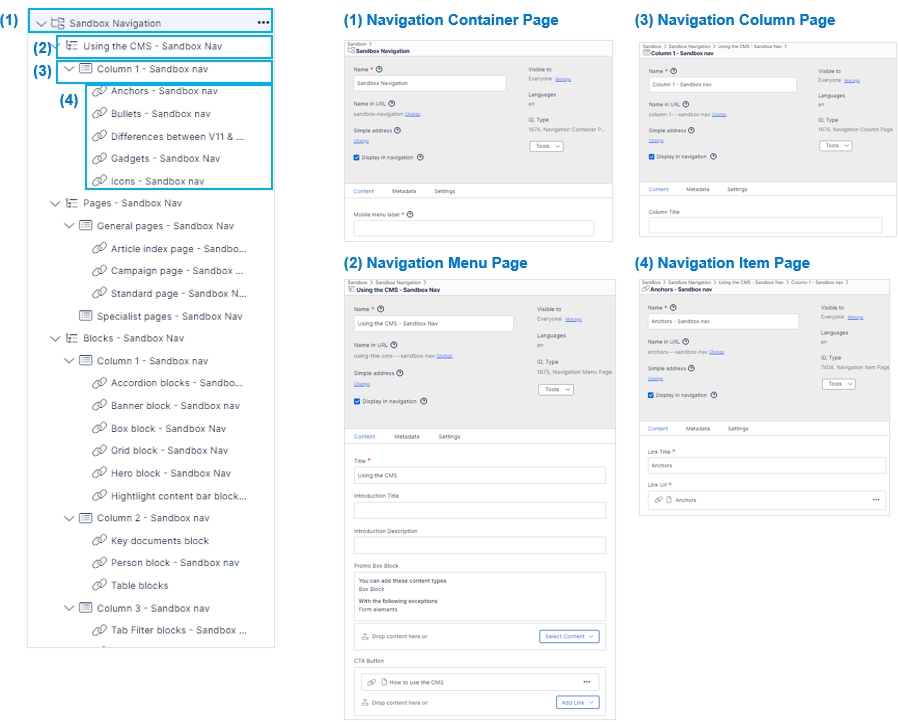Click Change link under sandbox-navigation URL name
Screen dimensions: 899x722
(x=413, y=115)
